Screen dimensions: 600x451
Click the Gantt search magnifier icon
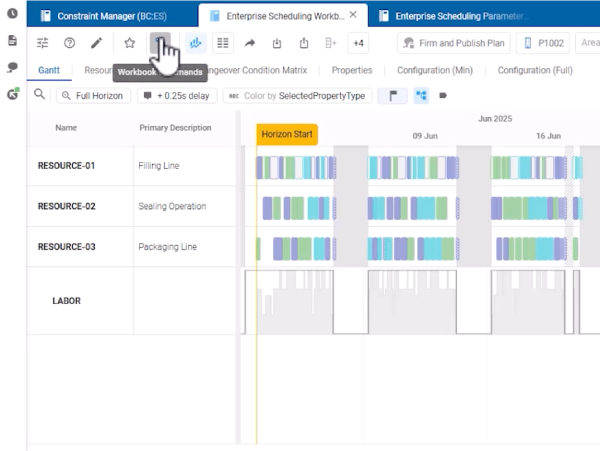[39, 94]
